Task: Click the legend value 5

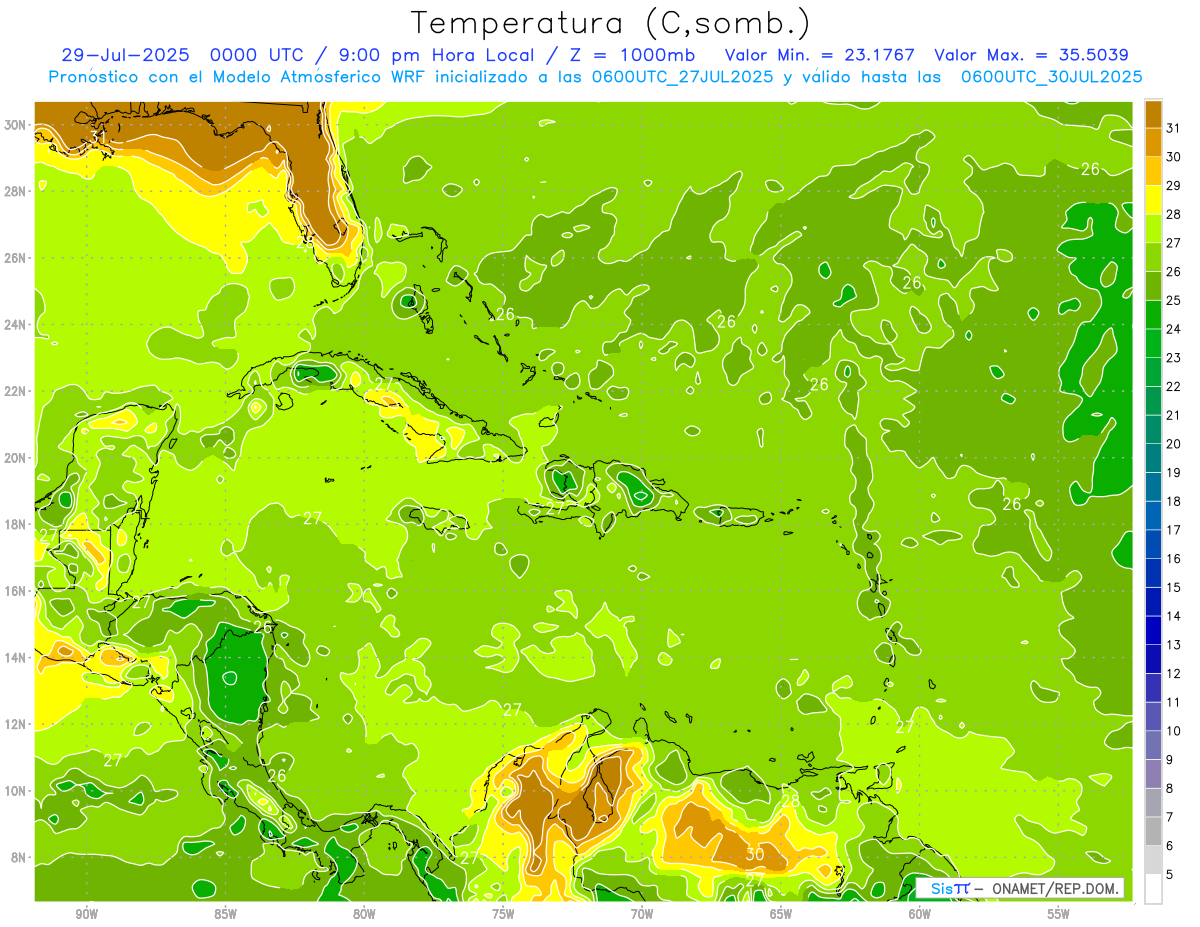Action: tap(1171, 874)
